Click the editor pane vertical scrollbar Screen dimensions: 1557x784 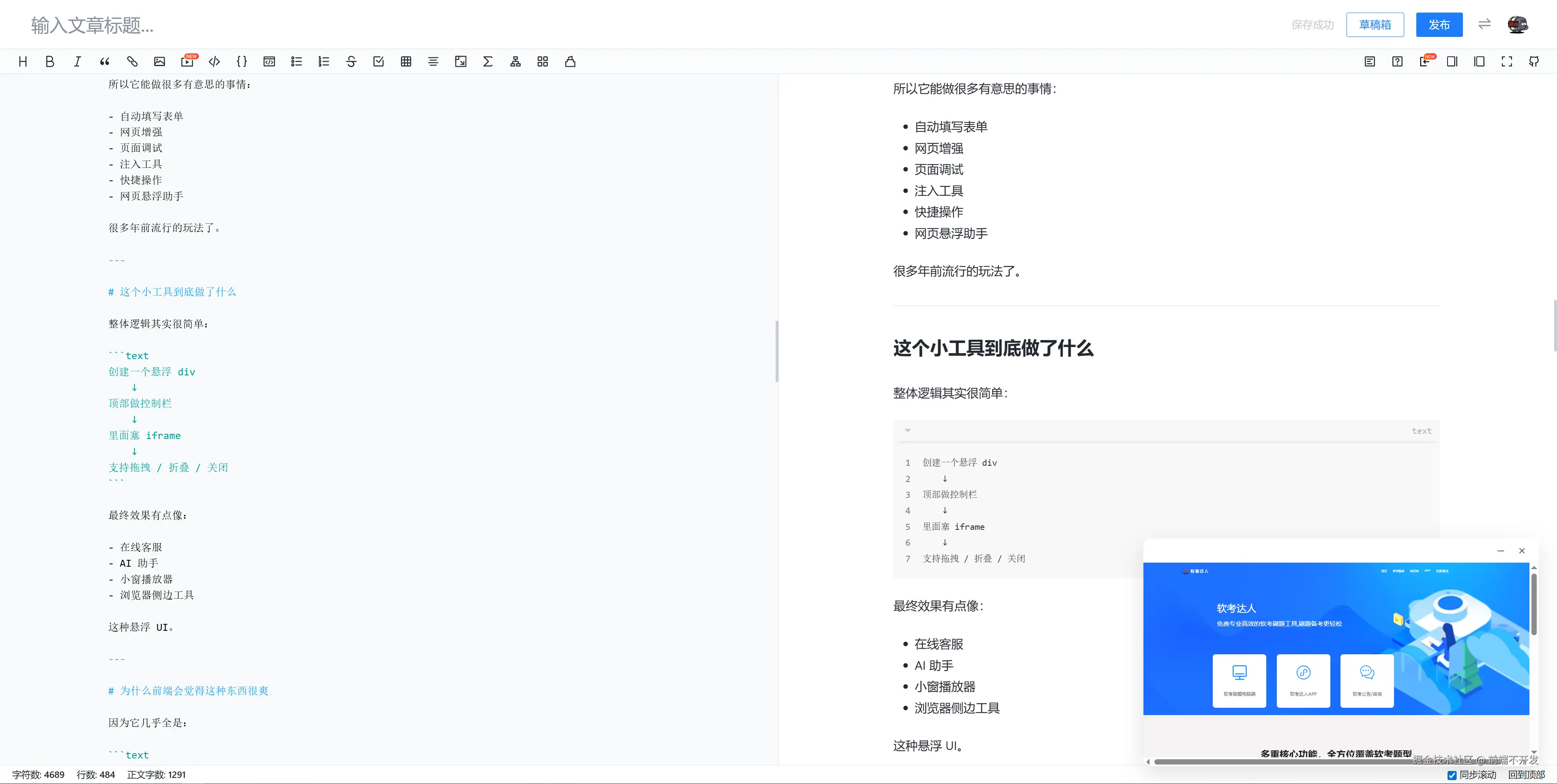tap(777, 351)
